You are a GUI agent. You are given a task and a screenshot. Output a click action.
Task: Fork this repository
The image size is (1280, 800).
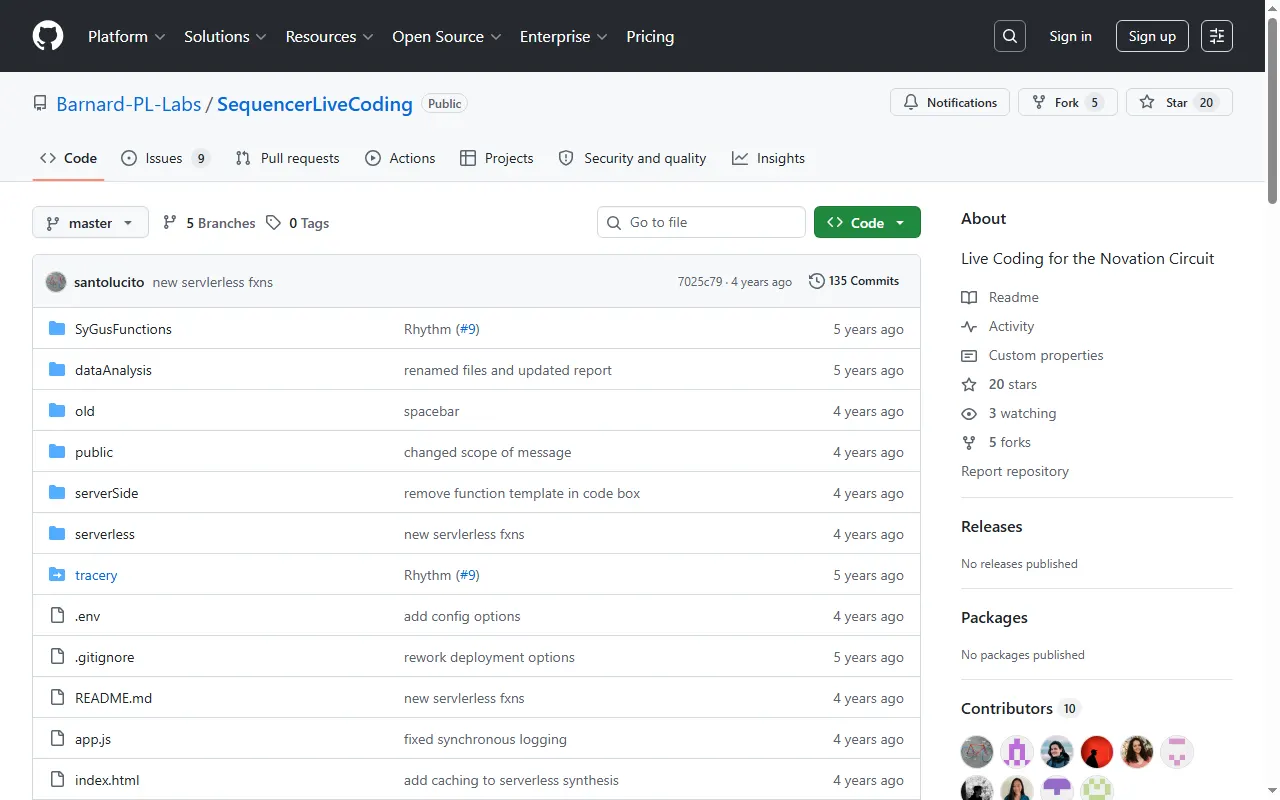[1068, 102]
